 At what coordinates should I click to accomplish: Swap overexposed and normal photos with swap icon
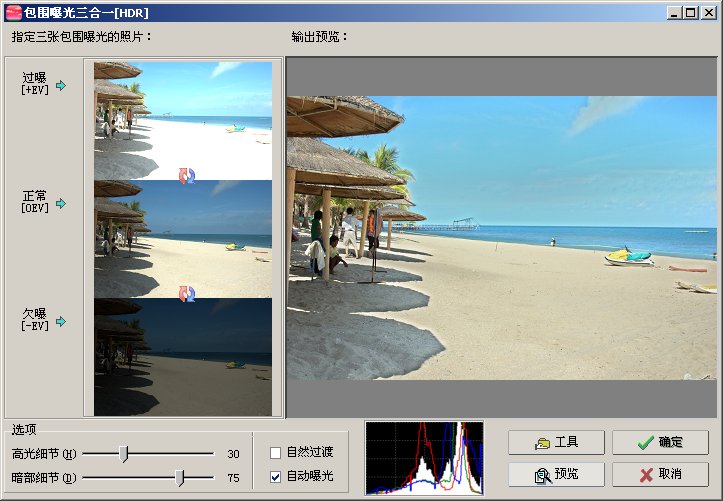tap(187, 176)
